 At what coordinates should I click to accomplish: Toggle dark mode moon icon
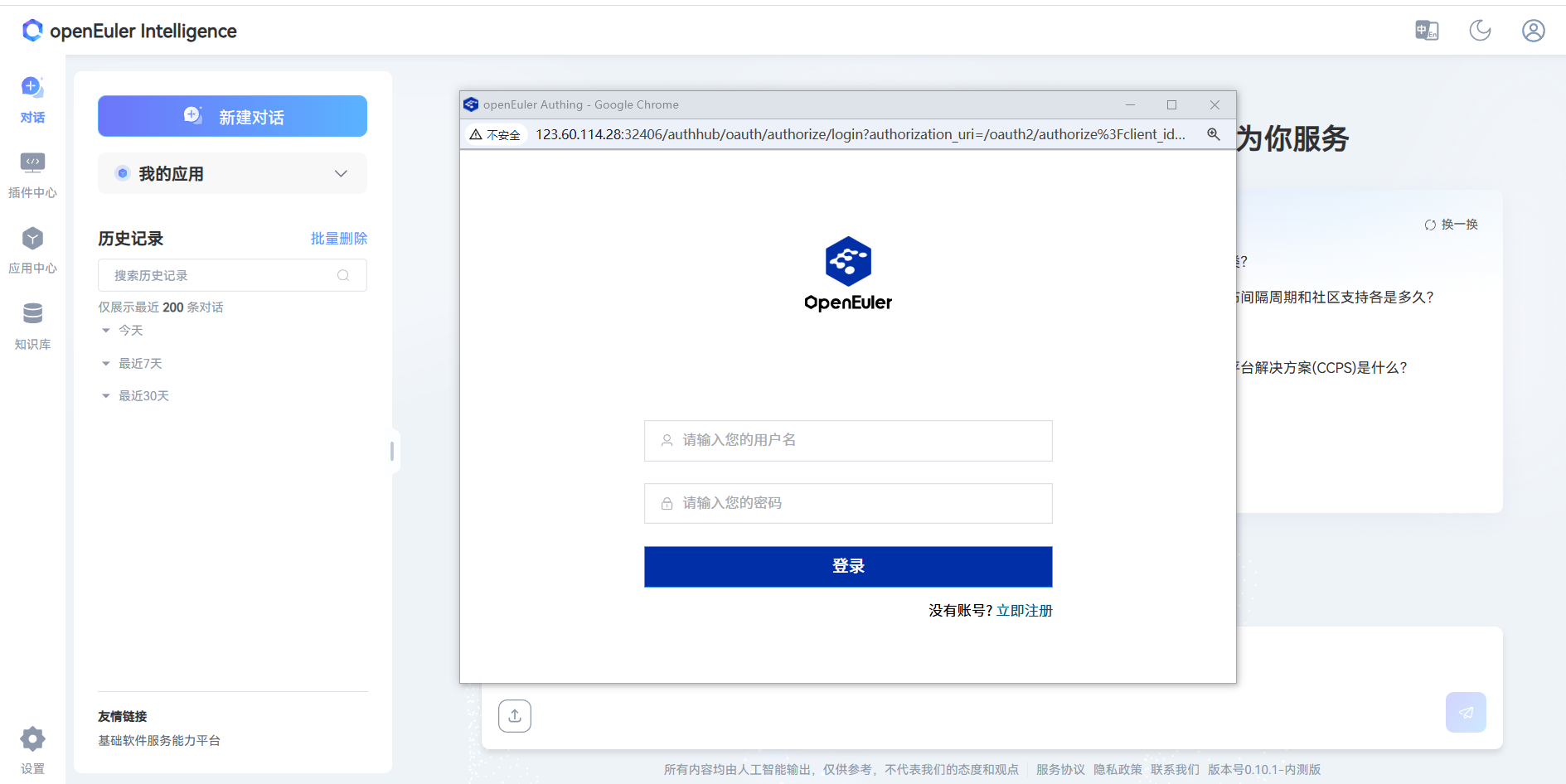pyautogui.click(x=1480, y=31)
